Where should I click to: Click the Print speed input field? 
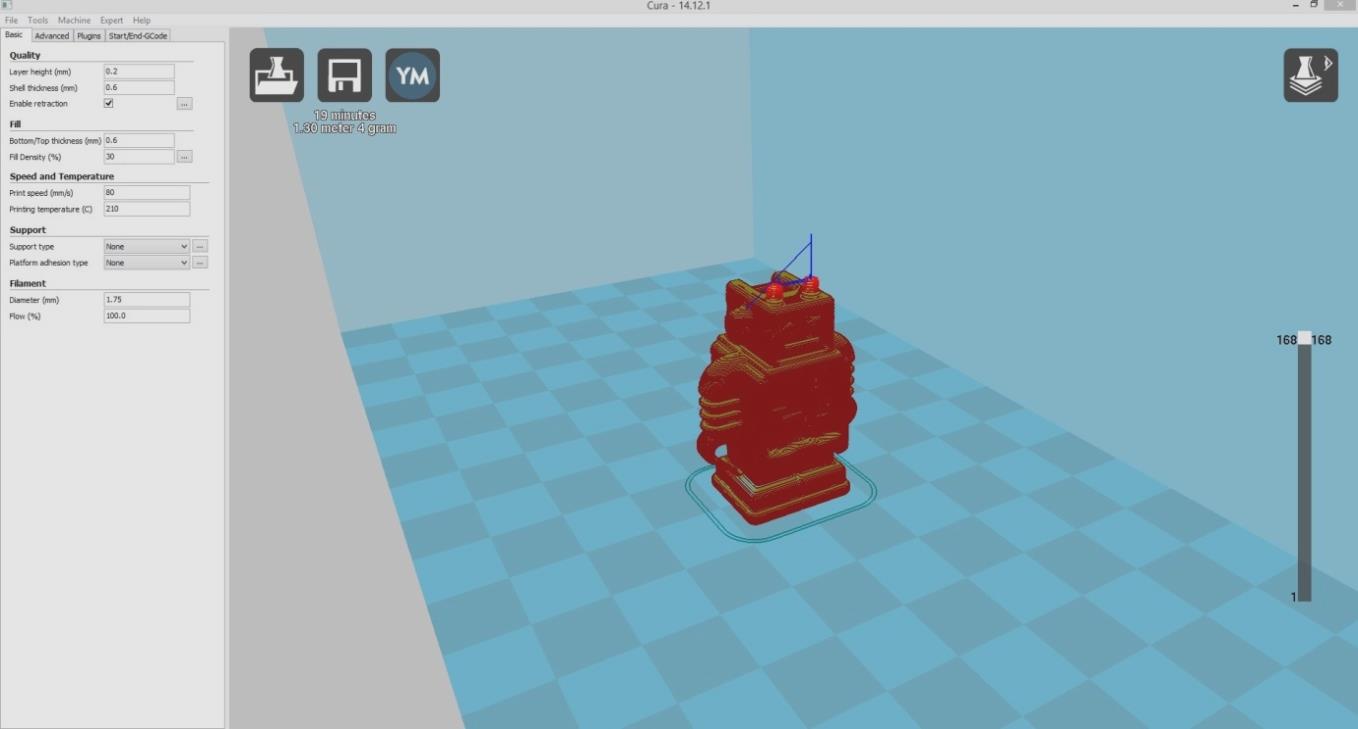[x=147, y=193]
